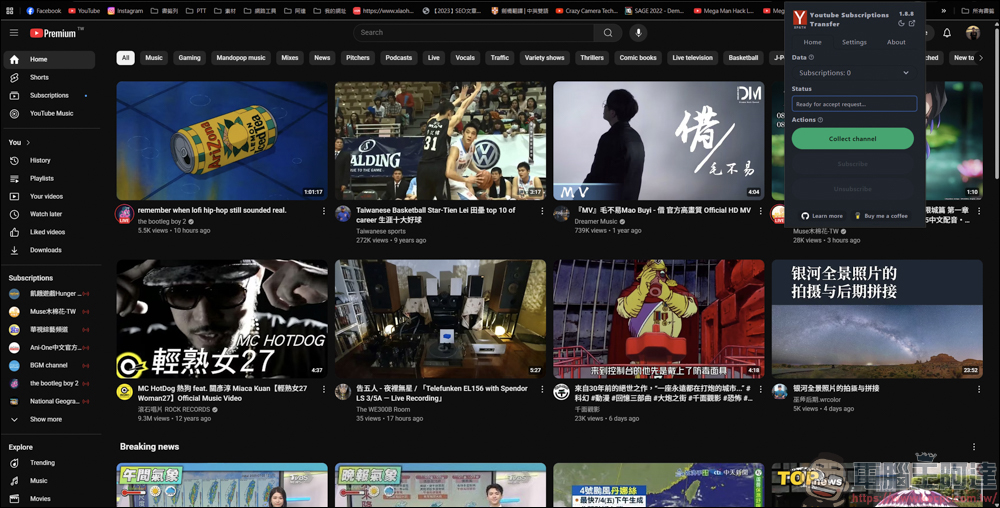
Task: Play the Milky Way panorama thumbnail
Action: pos(877,319)
